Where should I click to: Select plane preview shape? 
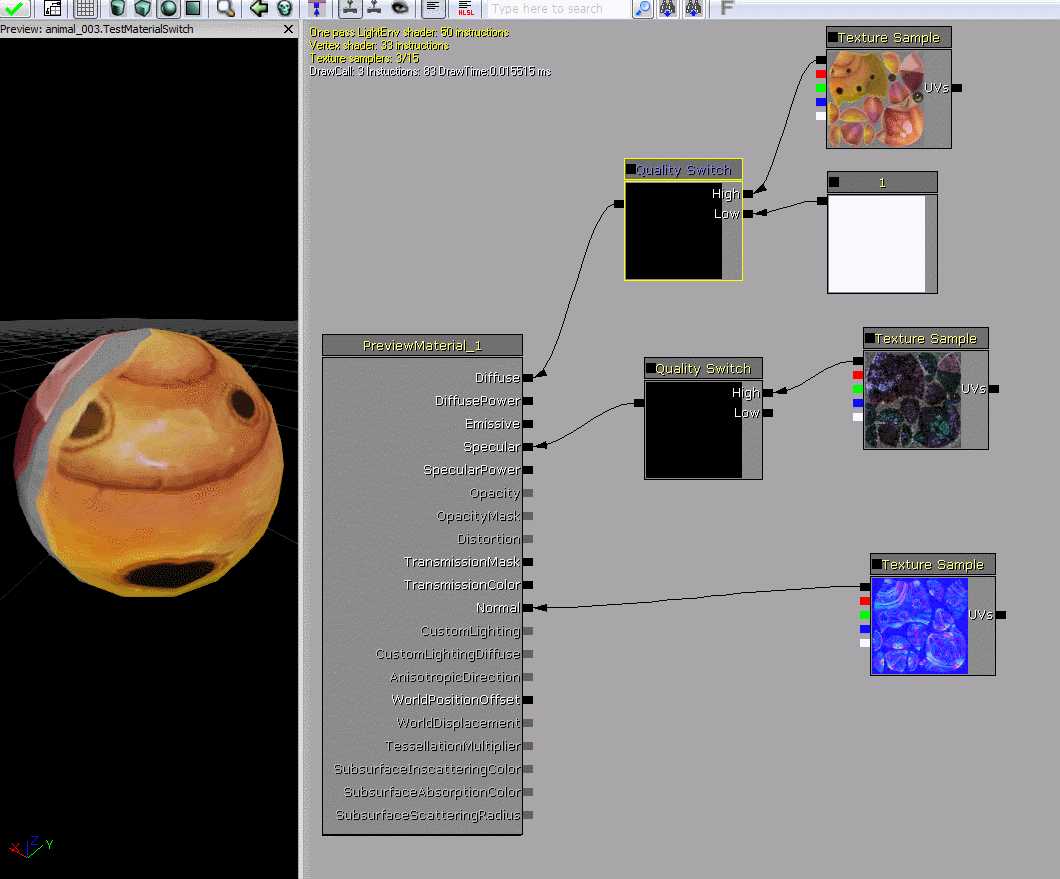tap(193, 8)
